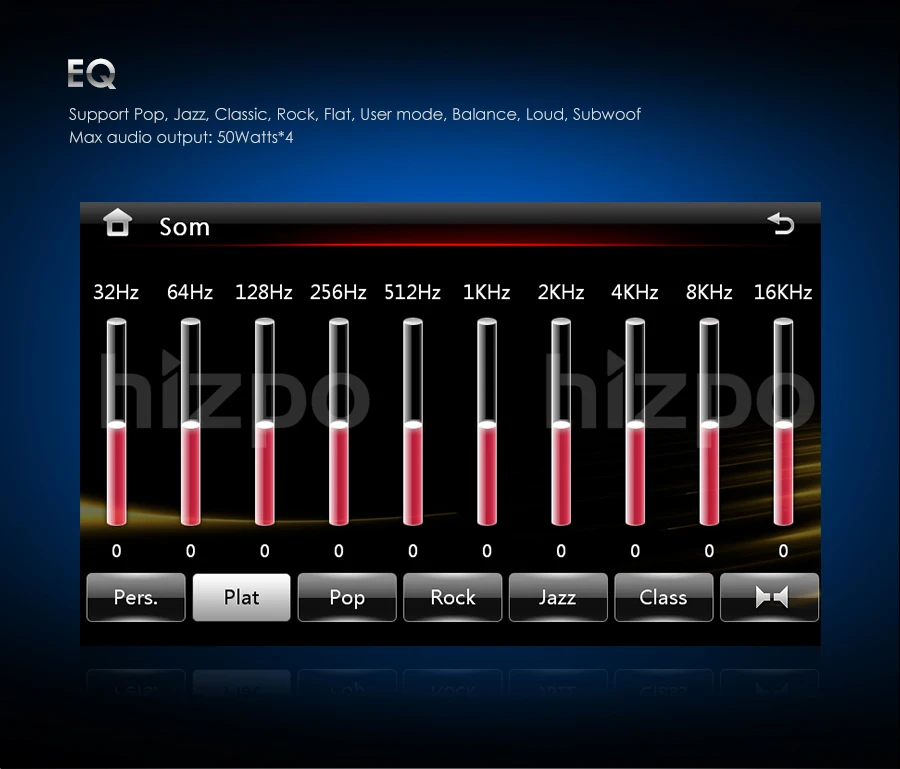Click the 256Hz frequency label

338,292
